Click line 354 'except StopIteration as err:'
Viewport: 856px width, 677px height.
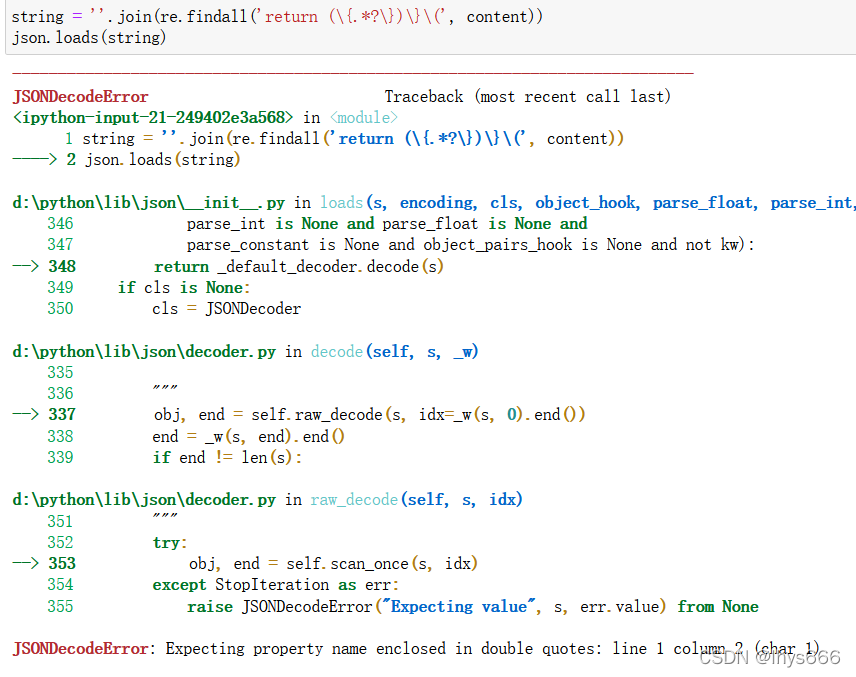pyautogui.click(x=276, y=585)
